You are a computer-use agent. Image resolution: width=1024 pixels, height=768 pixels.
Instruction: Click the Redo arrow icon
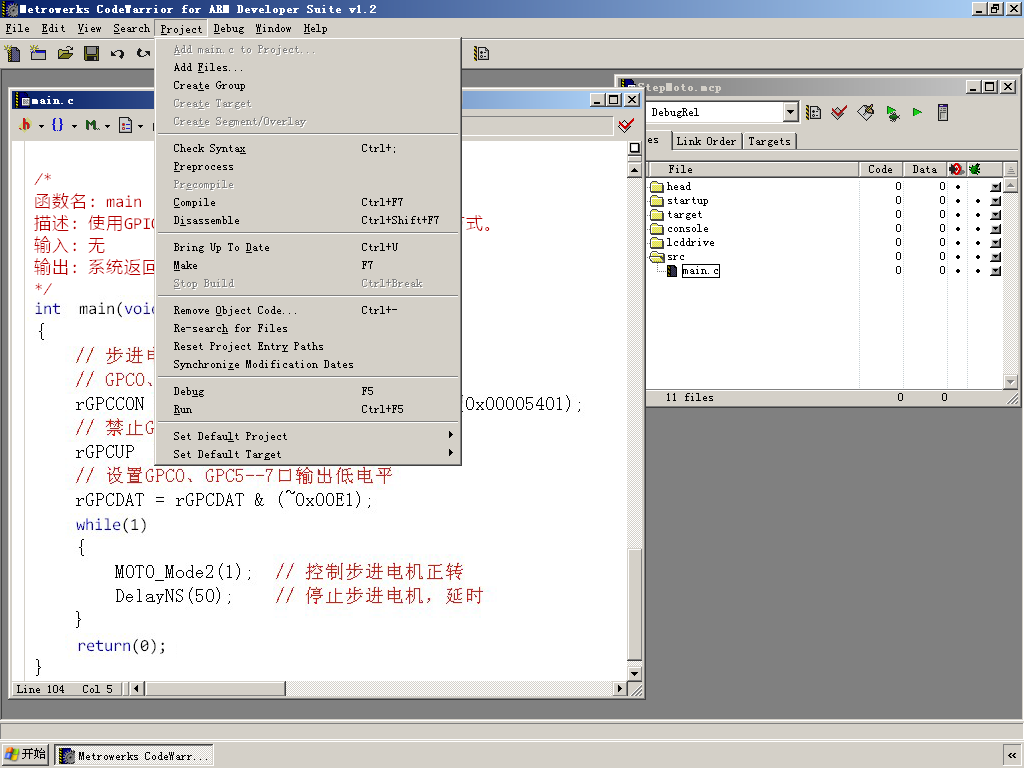click(142, 53)
